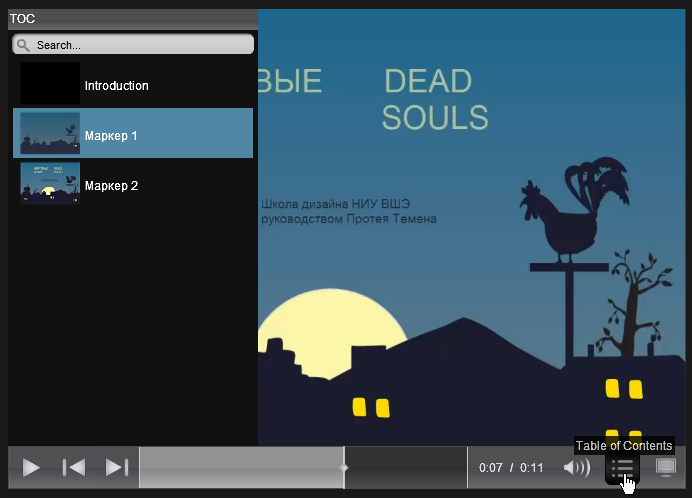Skip to next marker with forward button
The height and width of the screenshot is (498, 692).
point(117,468)
